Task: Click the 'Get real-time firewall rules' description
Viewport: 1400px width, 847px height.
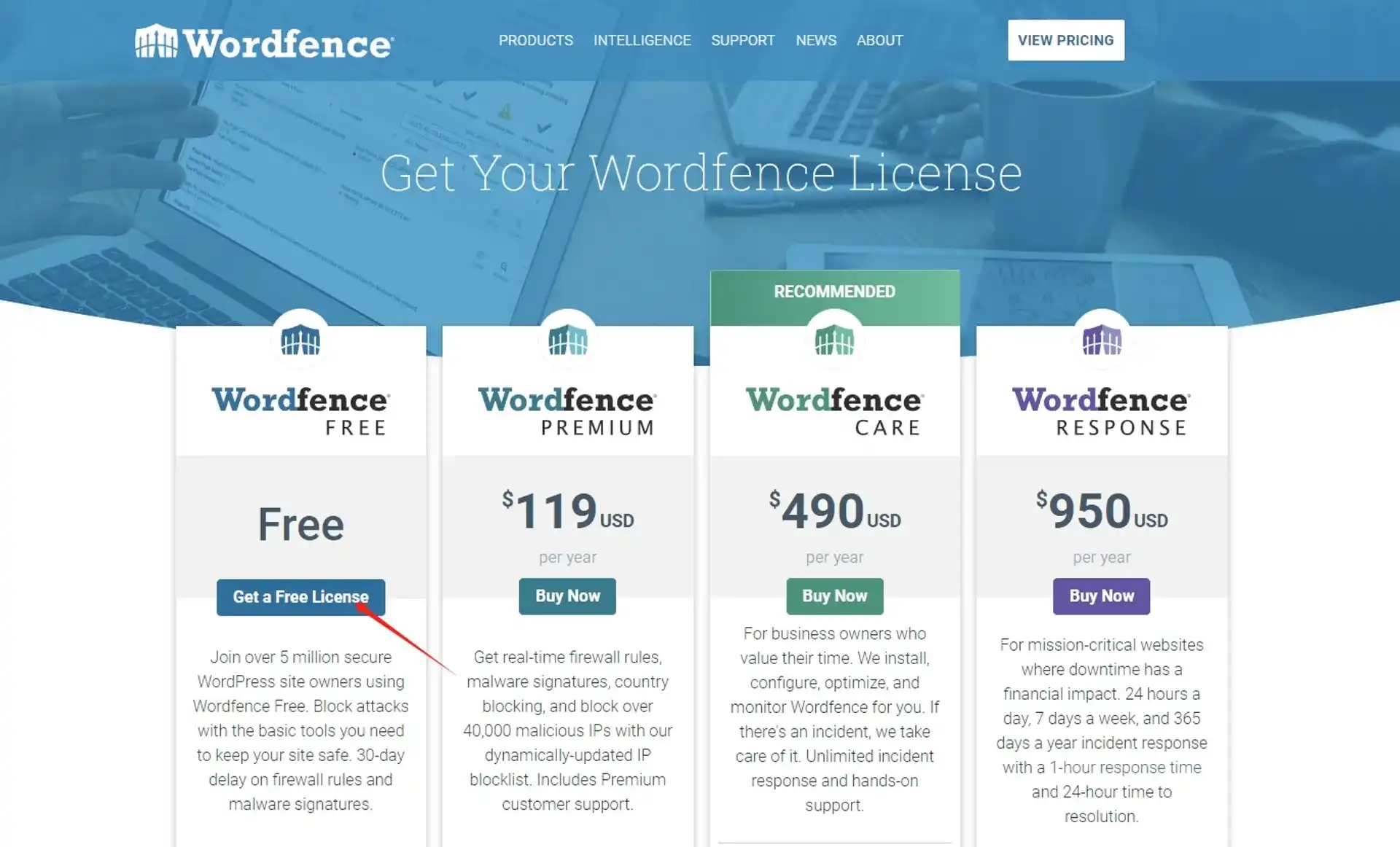Action: click(x=567, y=730)
